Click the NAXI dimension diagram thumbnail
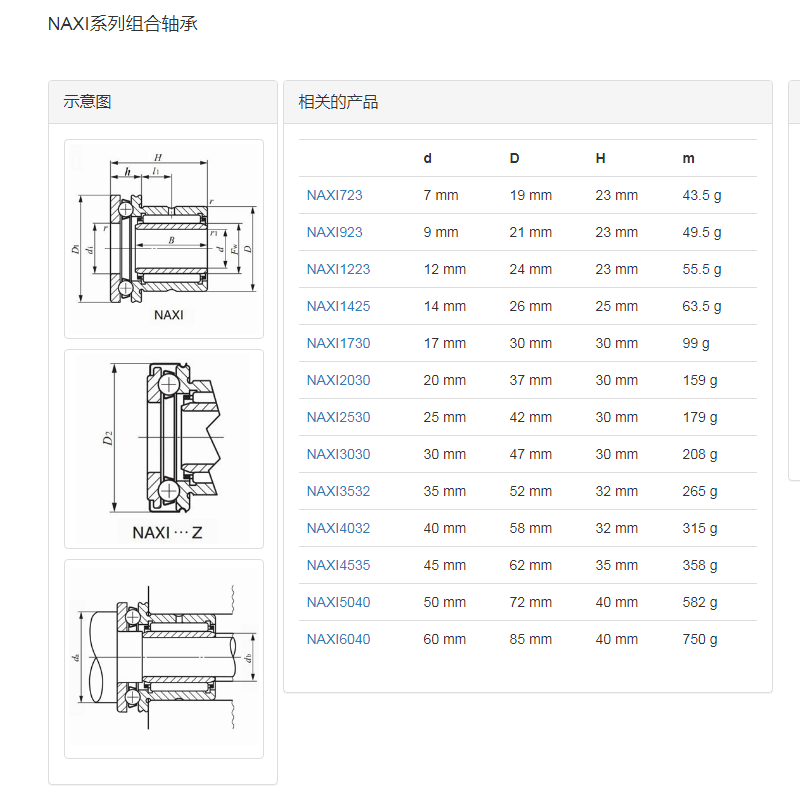Screen dimensions: 800x791 point(164,239)
